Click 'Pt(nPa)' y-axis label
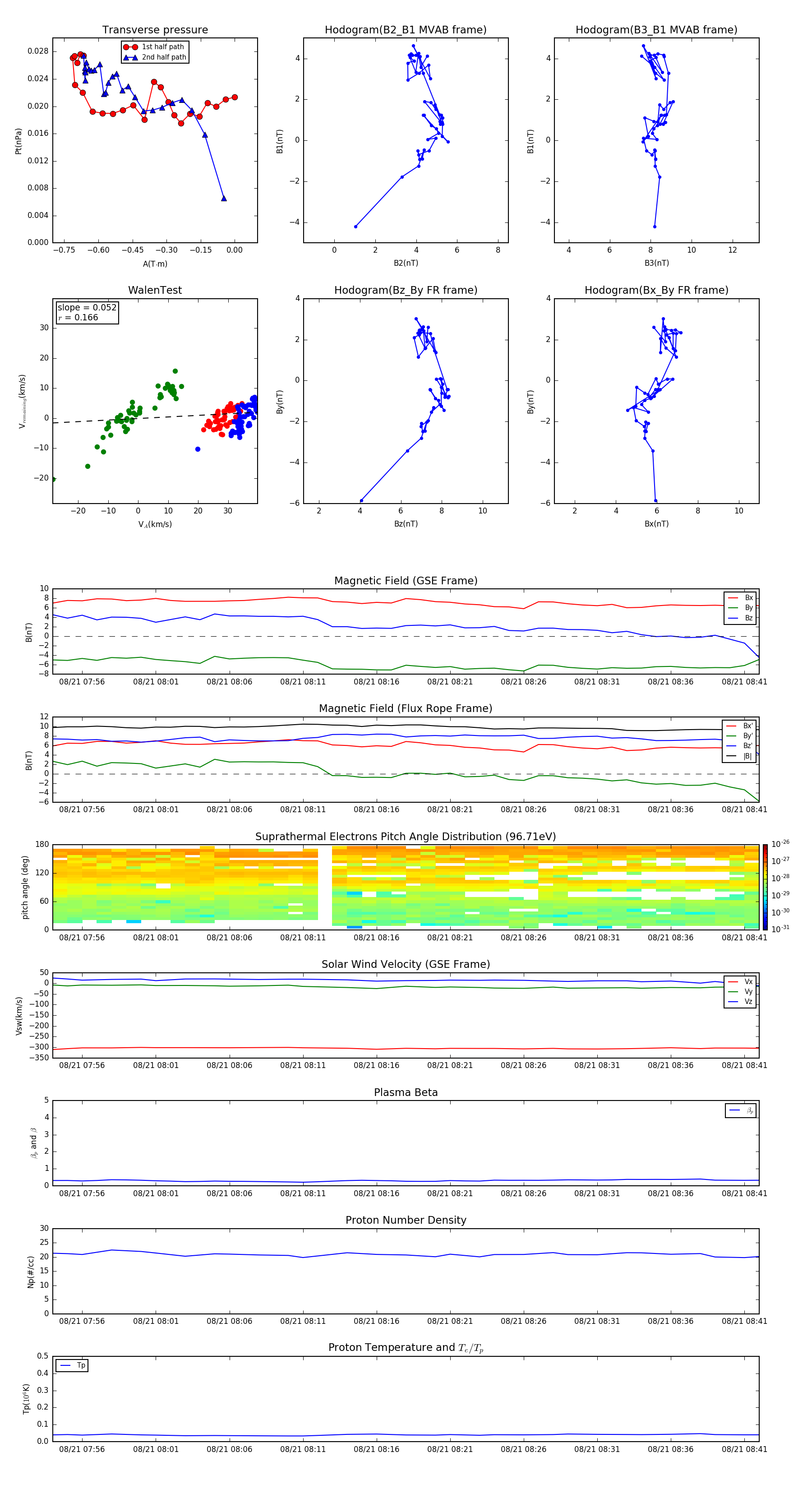812x1489 pixels. tap(18, 141)
